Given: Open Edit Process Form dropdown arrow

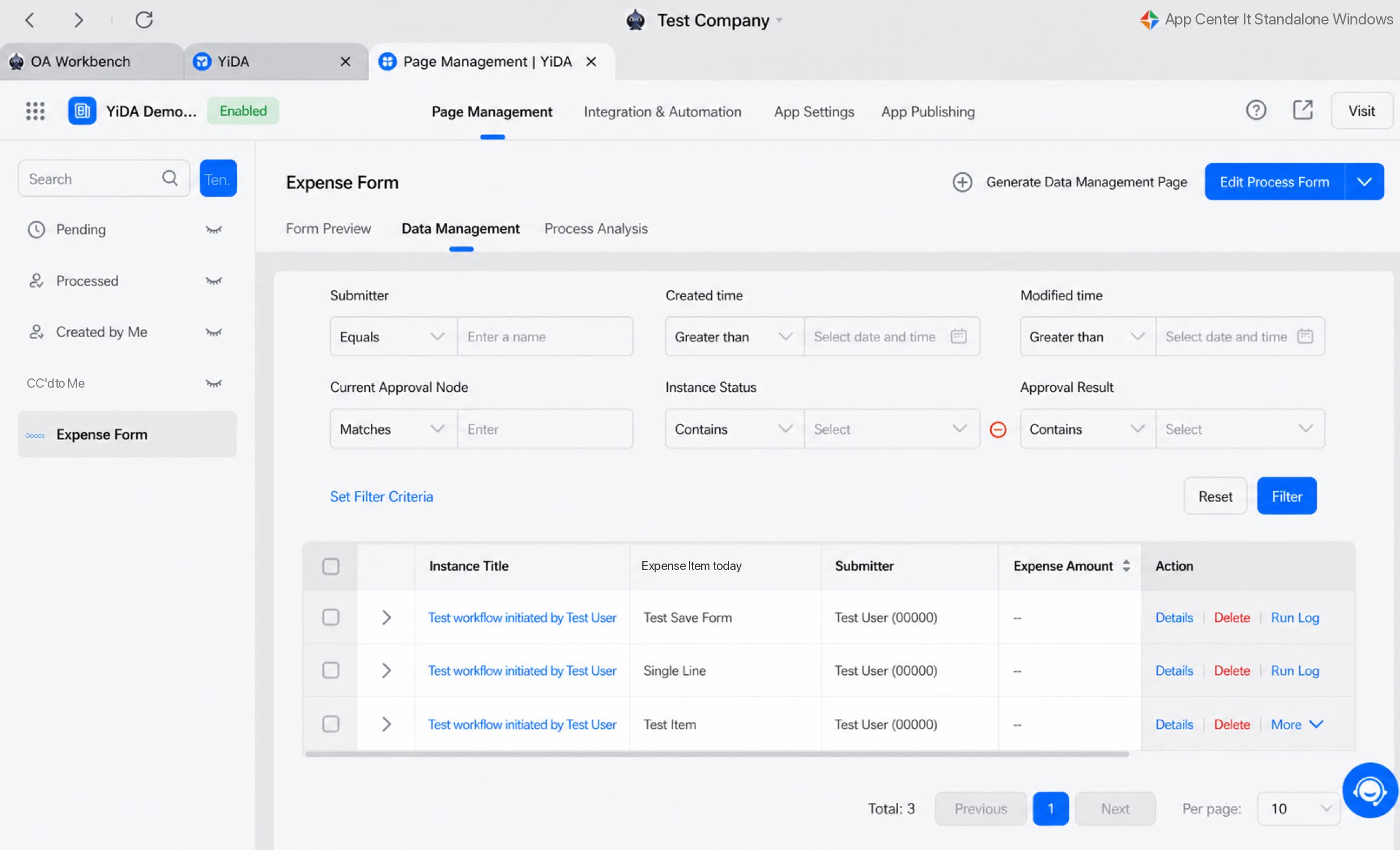Looking at the screenshot, I should pyautogui.click(x=1364, y=182).
